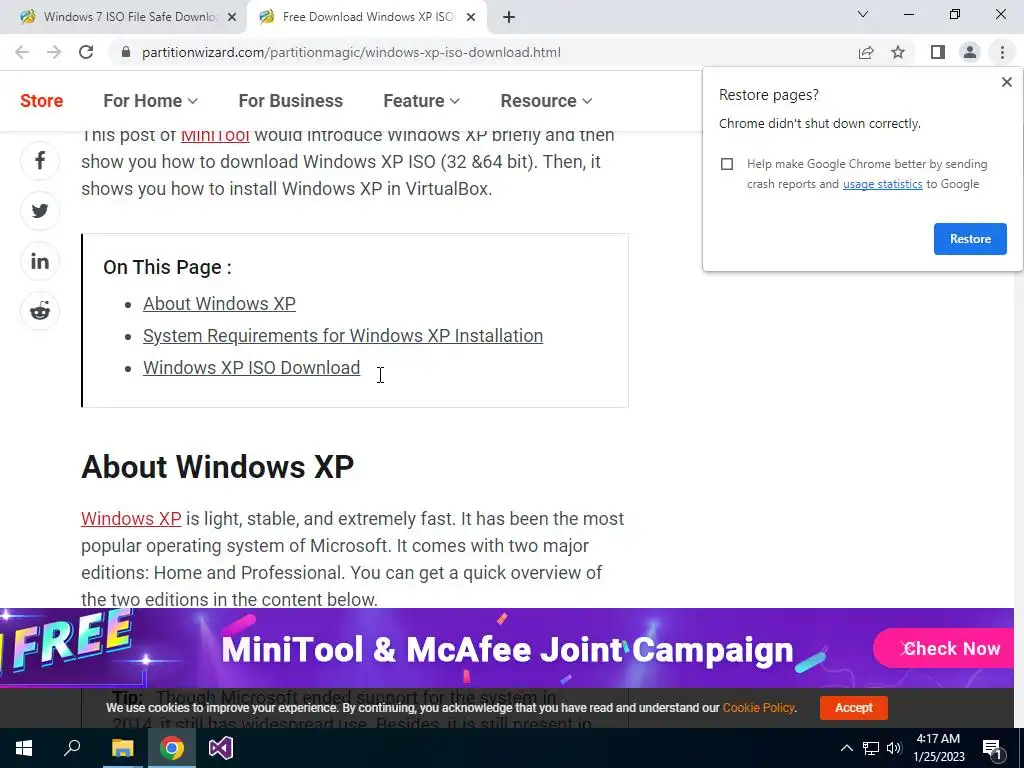Open the taskbar clock and date

coord(938,748)
